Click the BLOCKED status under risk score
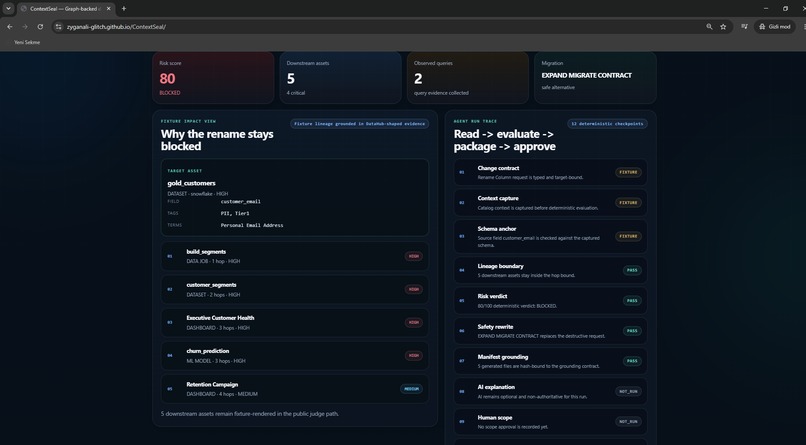 coord(170,93)
